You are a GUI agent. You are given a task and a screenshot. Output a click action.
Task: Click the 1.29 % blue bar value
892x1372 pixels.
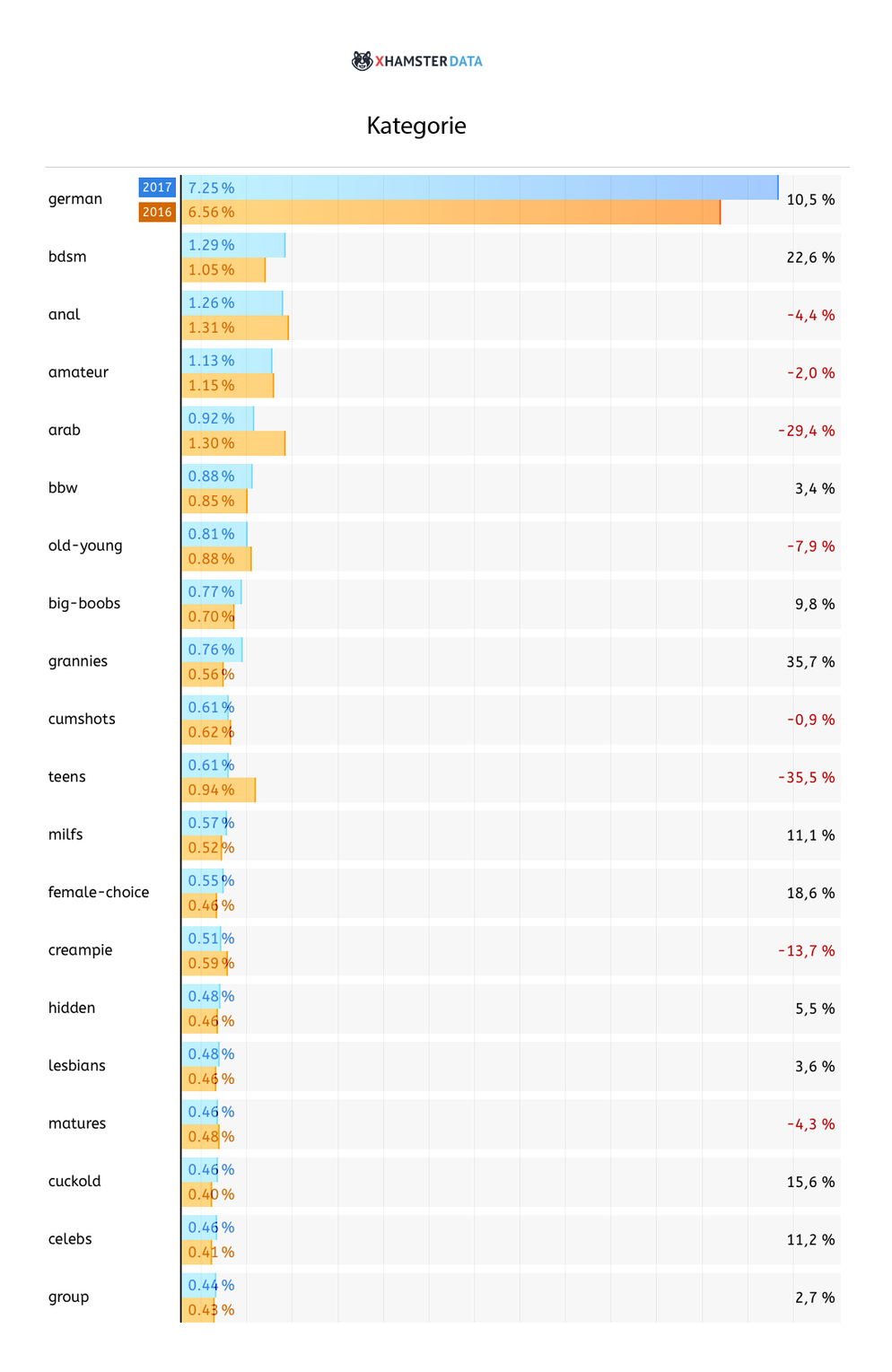pyautogui.click(x=211, y=246)
